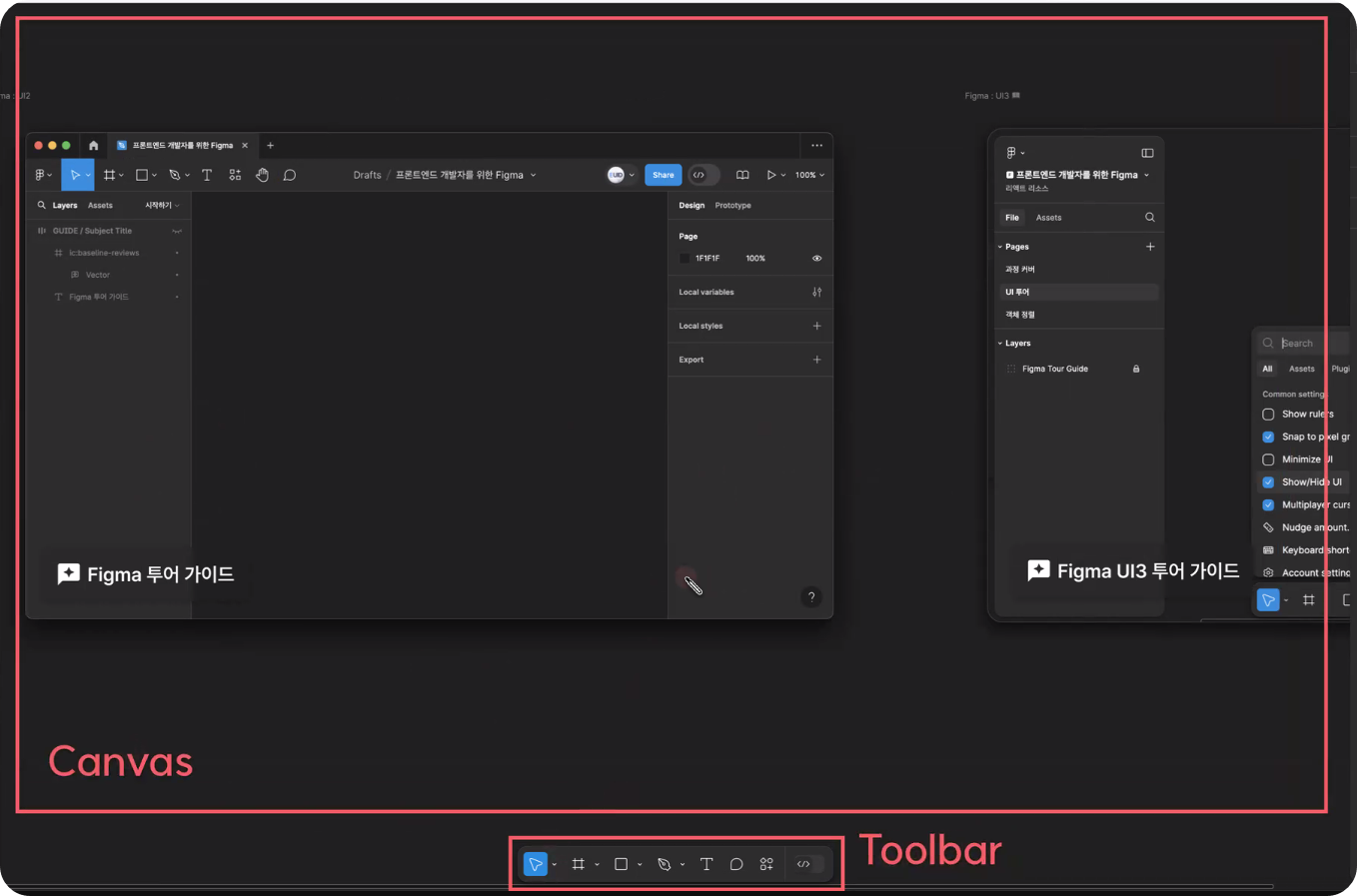This screenshot has height=896, width=1357.
Task: Open file name dropdown in UI3 panel
Action: click(1146, 175)
